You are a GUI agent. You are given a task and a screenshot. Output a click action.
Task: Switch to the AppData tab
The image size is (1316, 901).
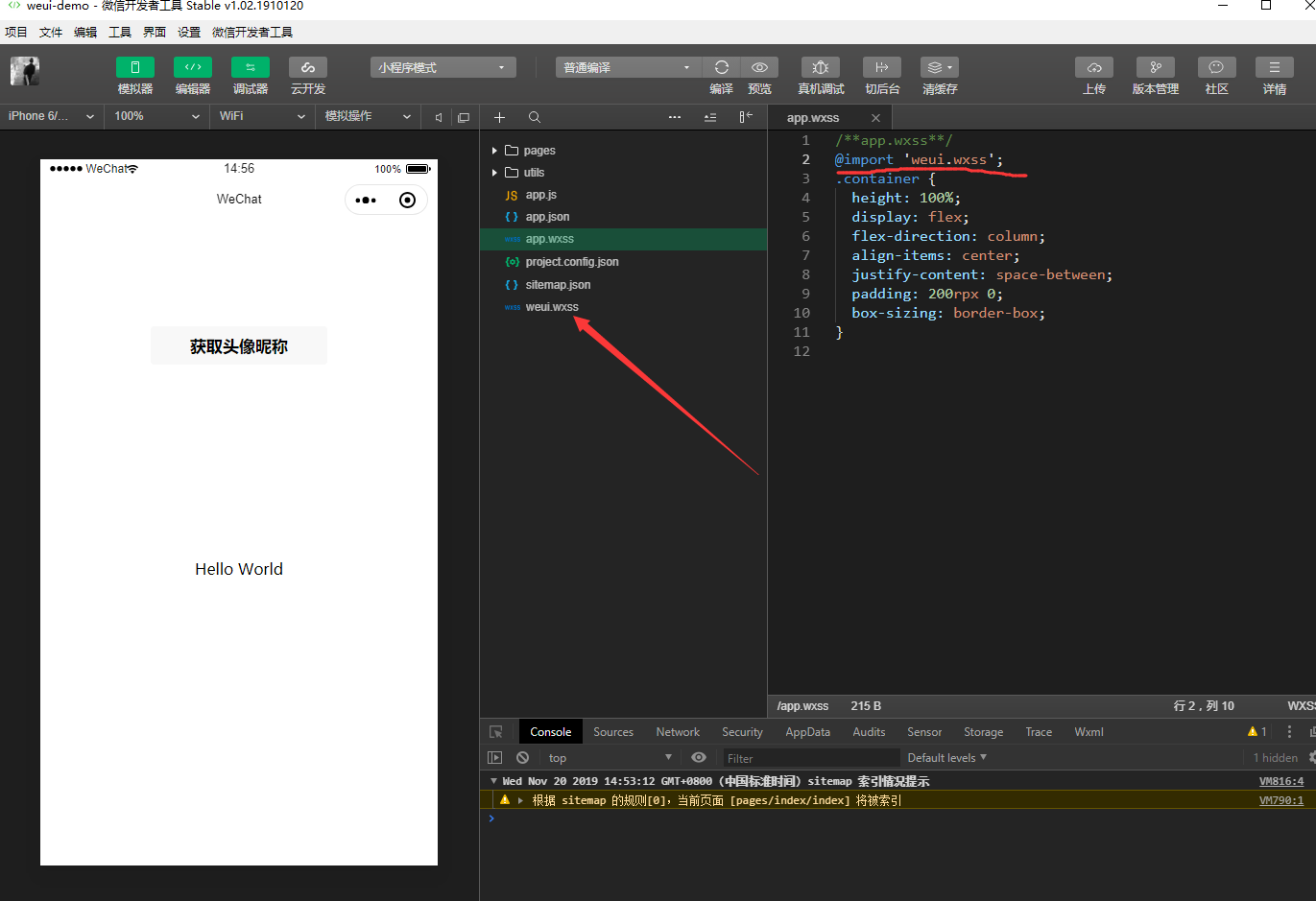(808, 732)
